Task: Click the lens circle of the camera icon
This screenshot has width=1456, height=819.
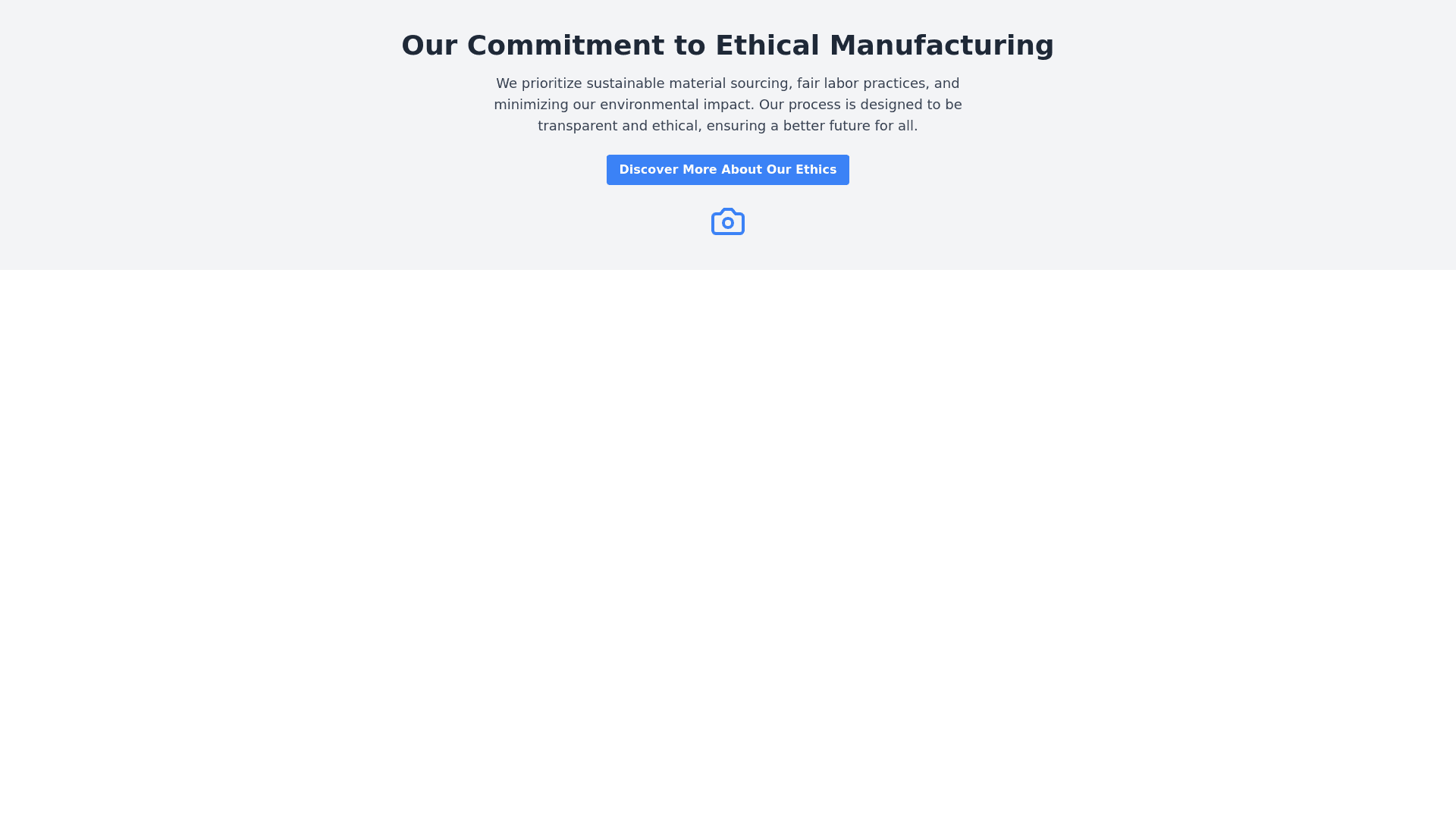Action: point(728,223)
